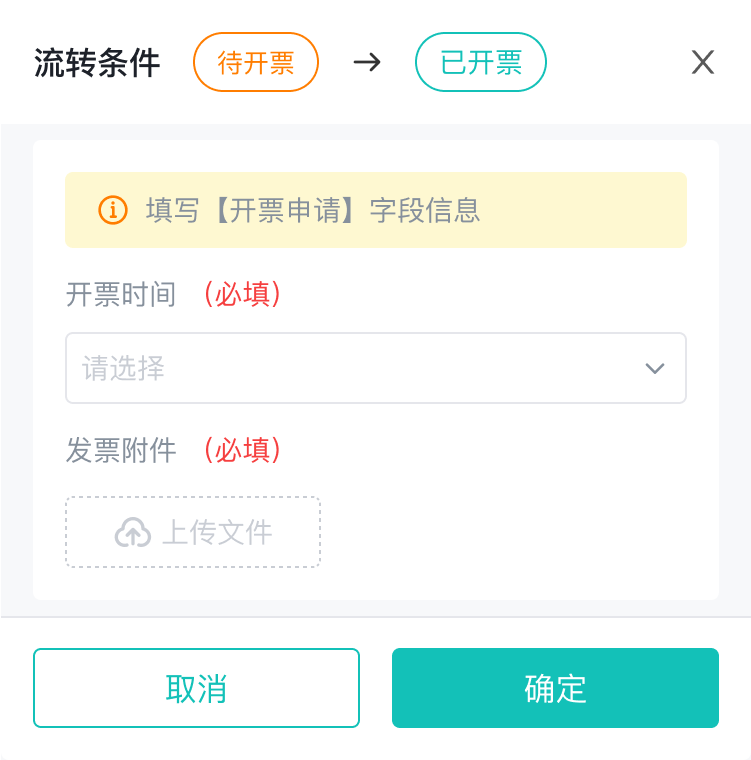Viewport: 751px width, 760px height.
Task: Select the teal 已开票 status tag
Action: pos(481,63)
